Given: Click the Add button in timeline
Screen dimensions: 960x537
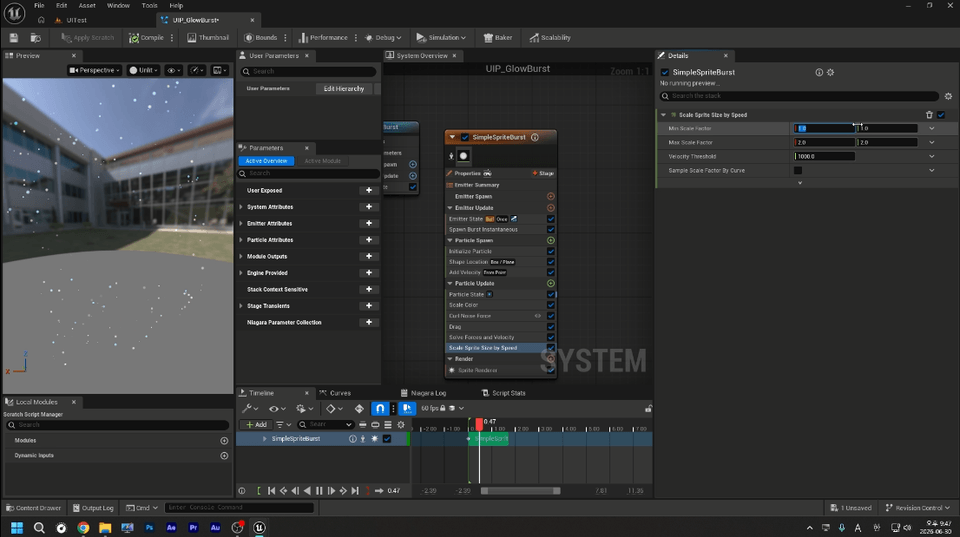Looking at the screenshot, I should coord(256,424).
